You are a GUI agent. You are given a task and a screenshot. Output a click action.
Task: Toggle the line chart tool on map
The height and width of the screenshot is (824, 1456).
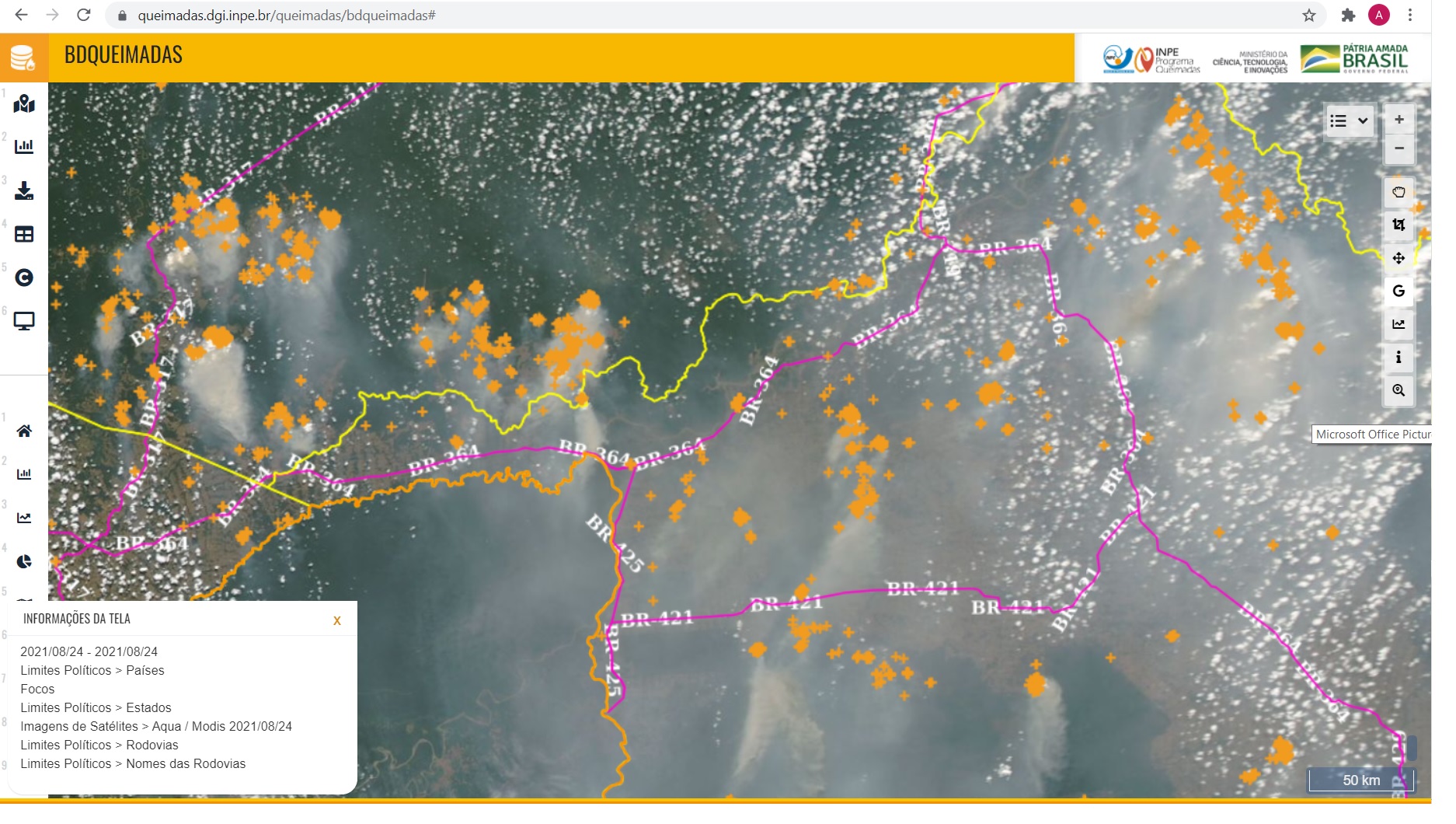pyautogui.click(x=1399, y=324)
